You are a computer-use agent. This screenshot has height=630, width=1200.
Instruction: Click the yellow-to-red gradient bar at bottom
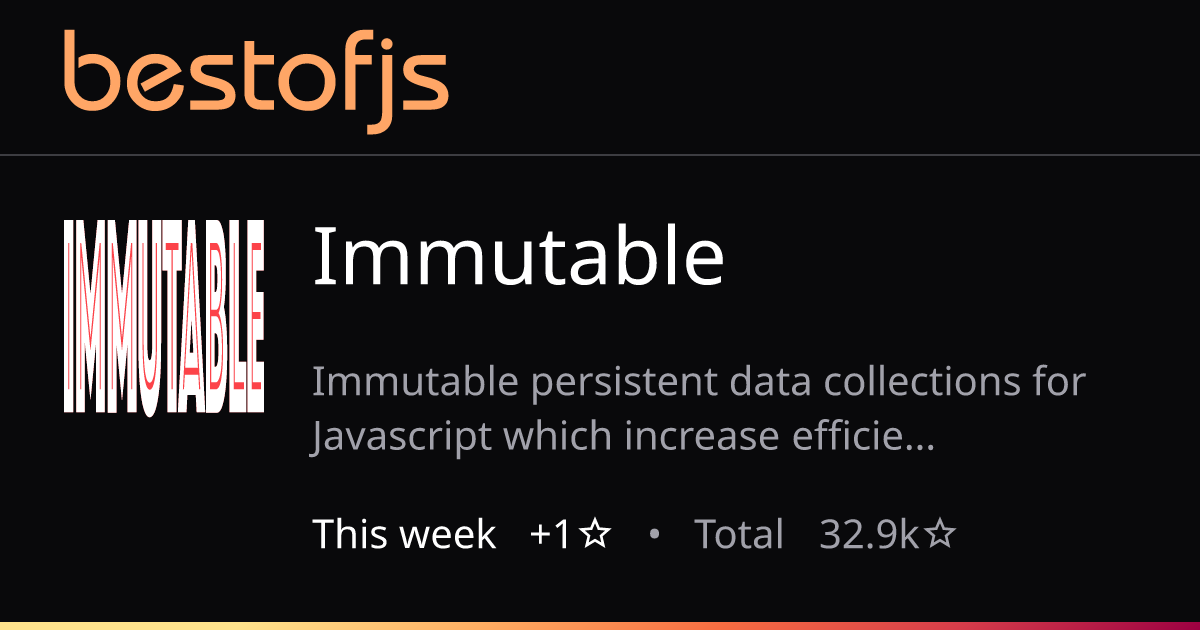click(600, 625)
